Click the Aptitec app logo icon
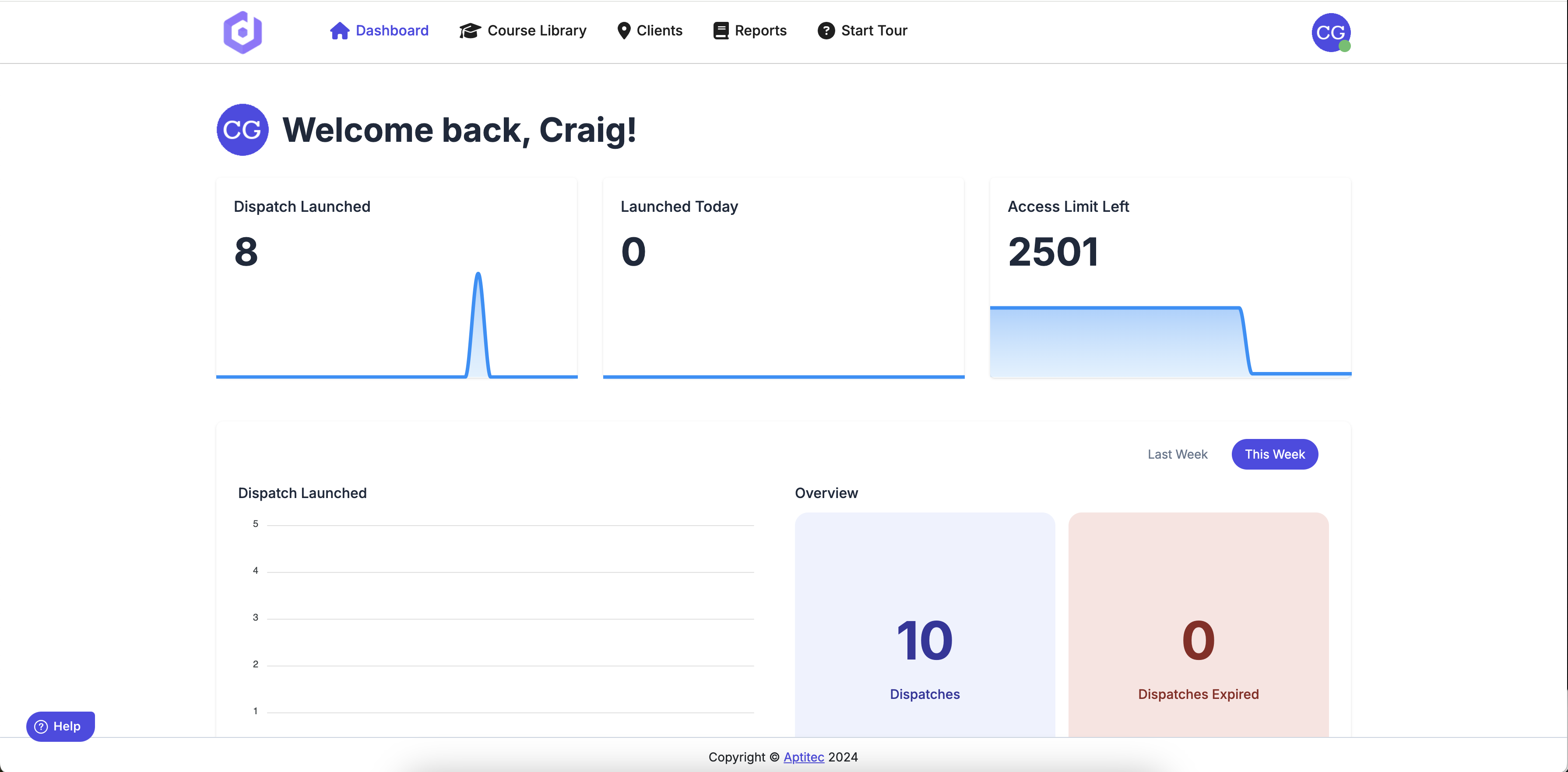This screenshot has width=1568, height=772. click(x=242, y=32)
